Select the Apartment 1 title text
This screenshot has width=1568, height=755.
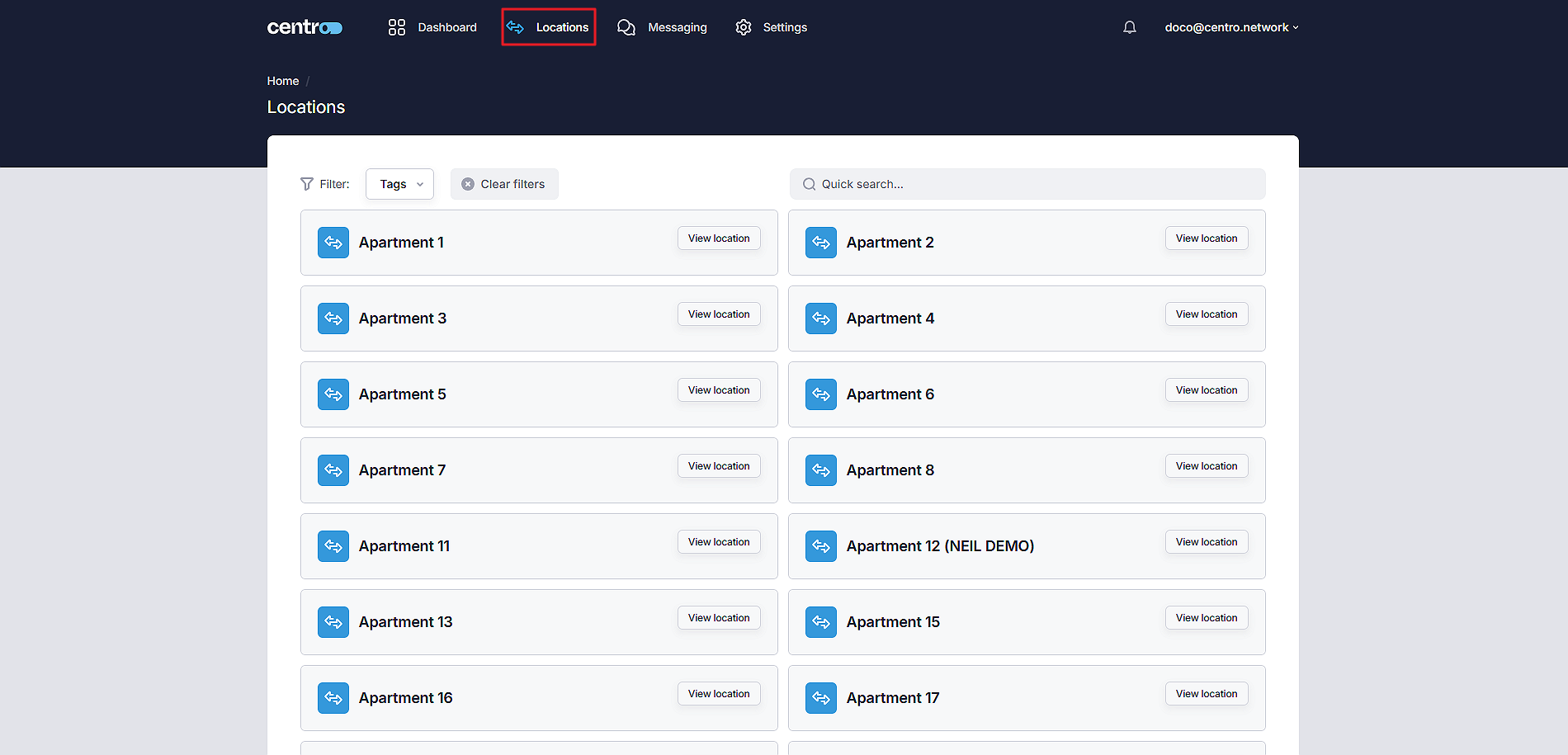click(x=401, y=243)
